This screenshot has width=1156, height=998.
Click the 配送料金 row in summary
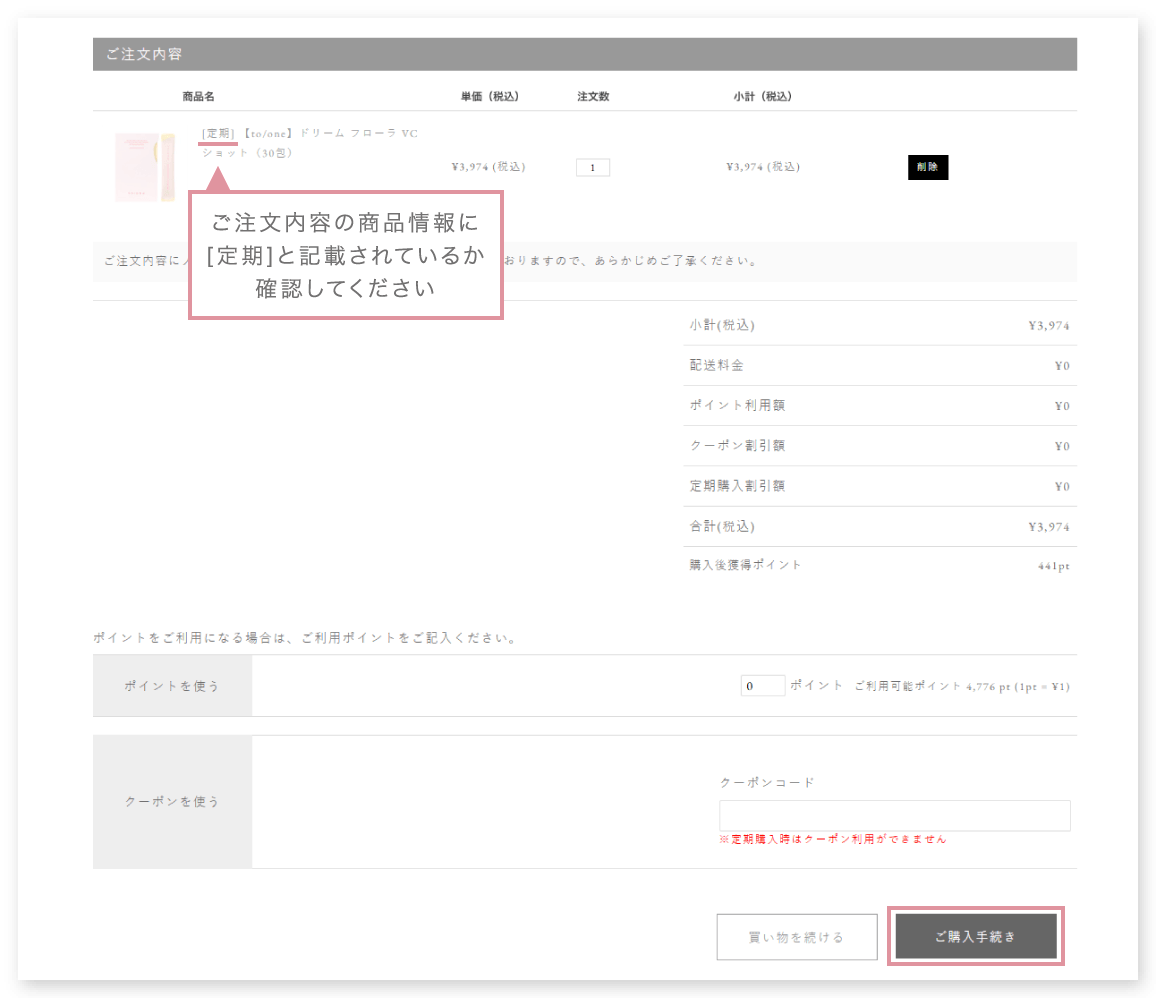pos(880,366)
